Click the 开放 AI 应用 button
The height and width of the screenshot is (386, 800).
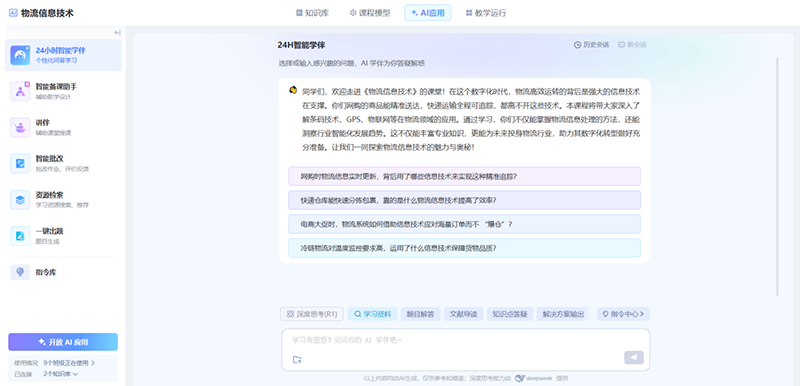point(63,342)
